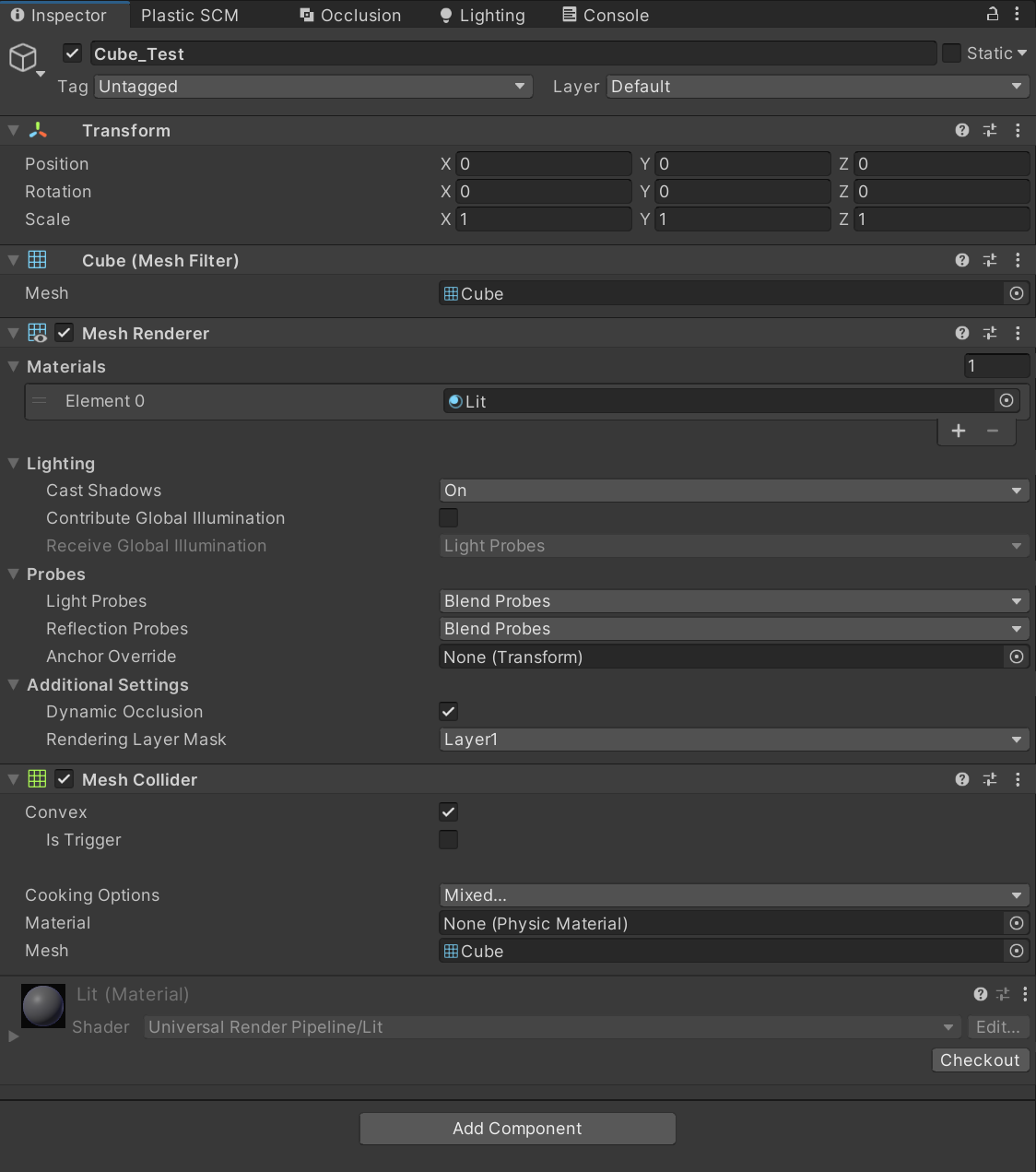
Task: Collapse the Materials foldout
Action: [x=13, y=366]
